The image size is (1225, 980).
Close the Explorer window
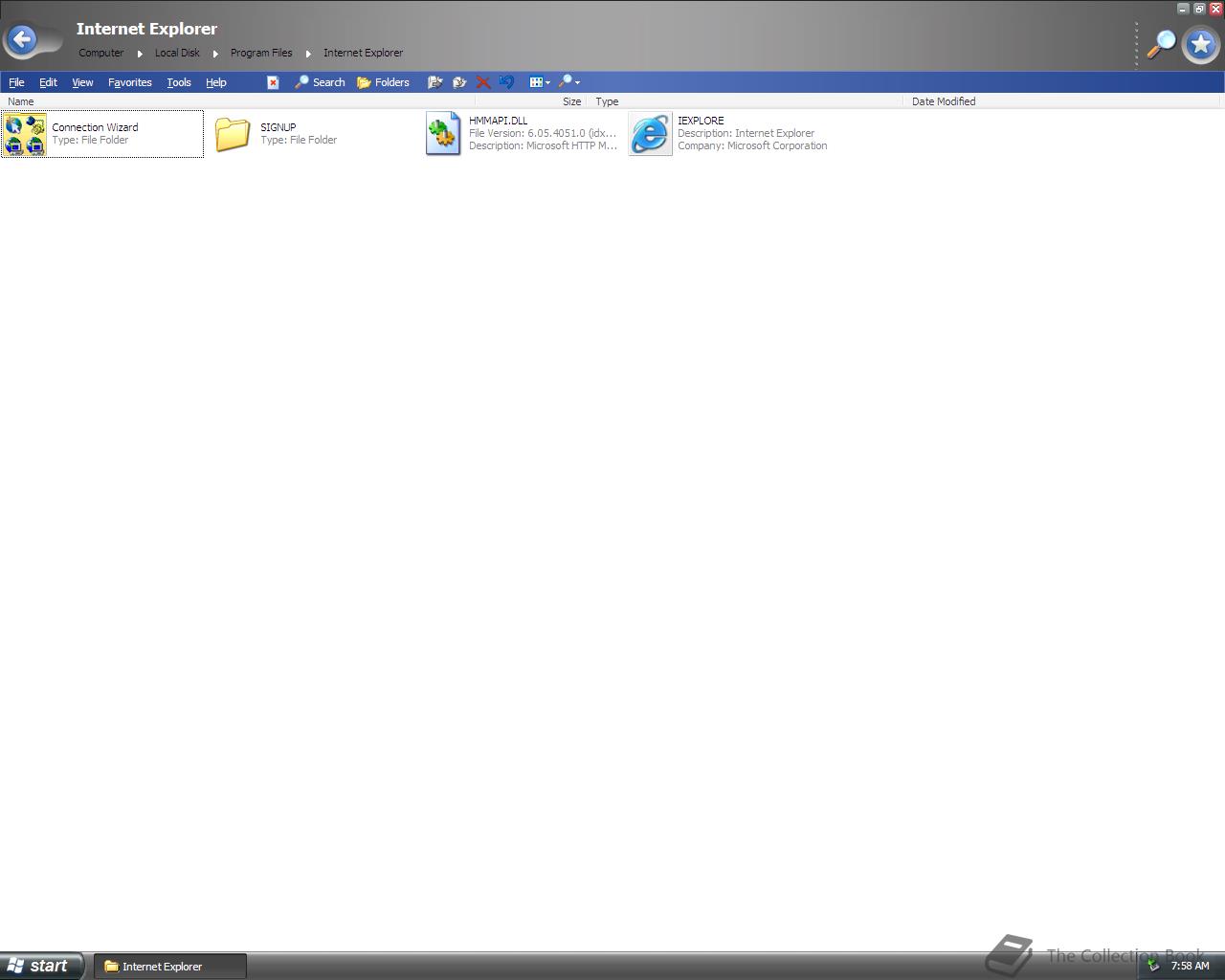coord(1215,9)
